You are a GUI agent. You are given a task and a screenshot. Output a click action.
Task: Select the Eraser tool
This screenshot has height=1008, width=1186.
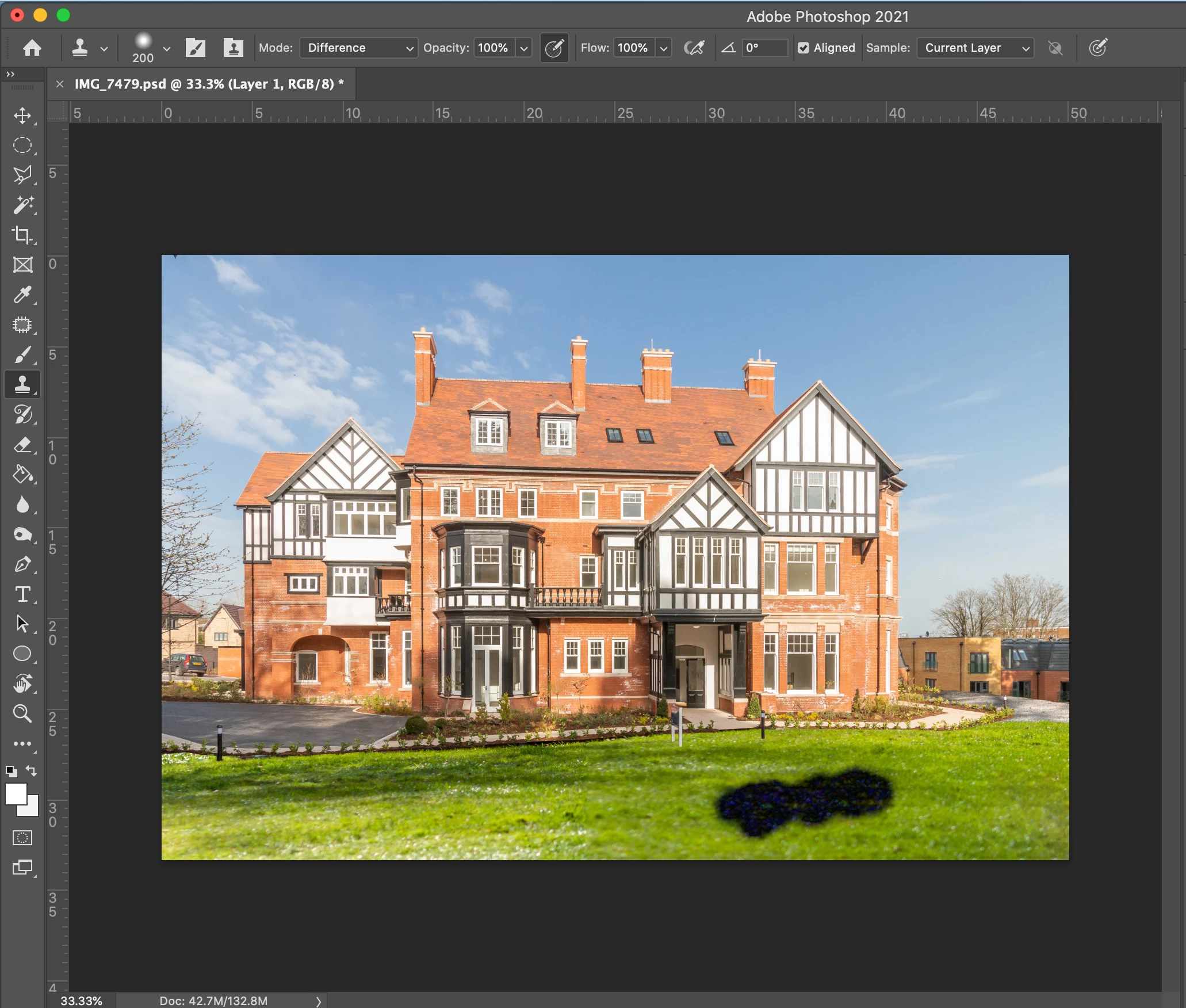(22, 445)
